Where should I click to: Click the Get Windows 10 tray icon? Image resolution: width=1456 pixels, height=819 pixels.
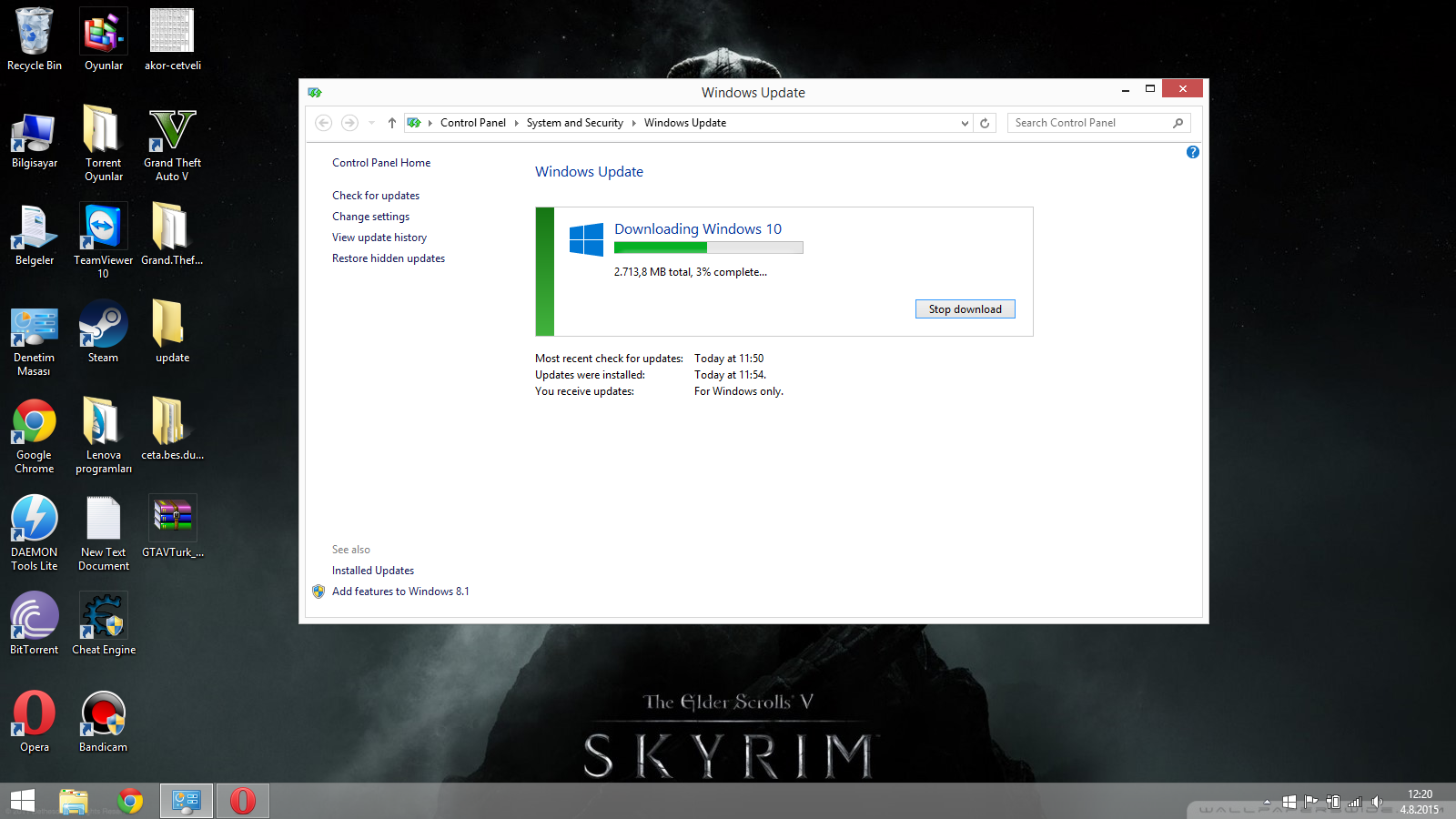point(1289,802)
